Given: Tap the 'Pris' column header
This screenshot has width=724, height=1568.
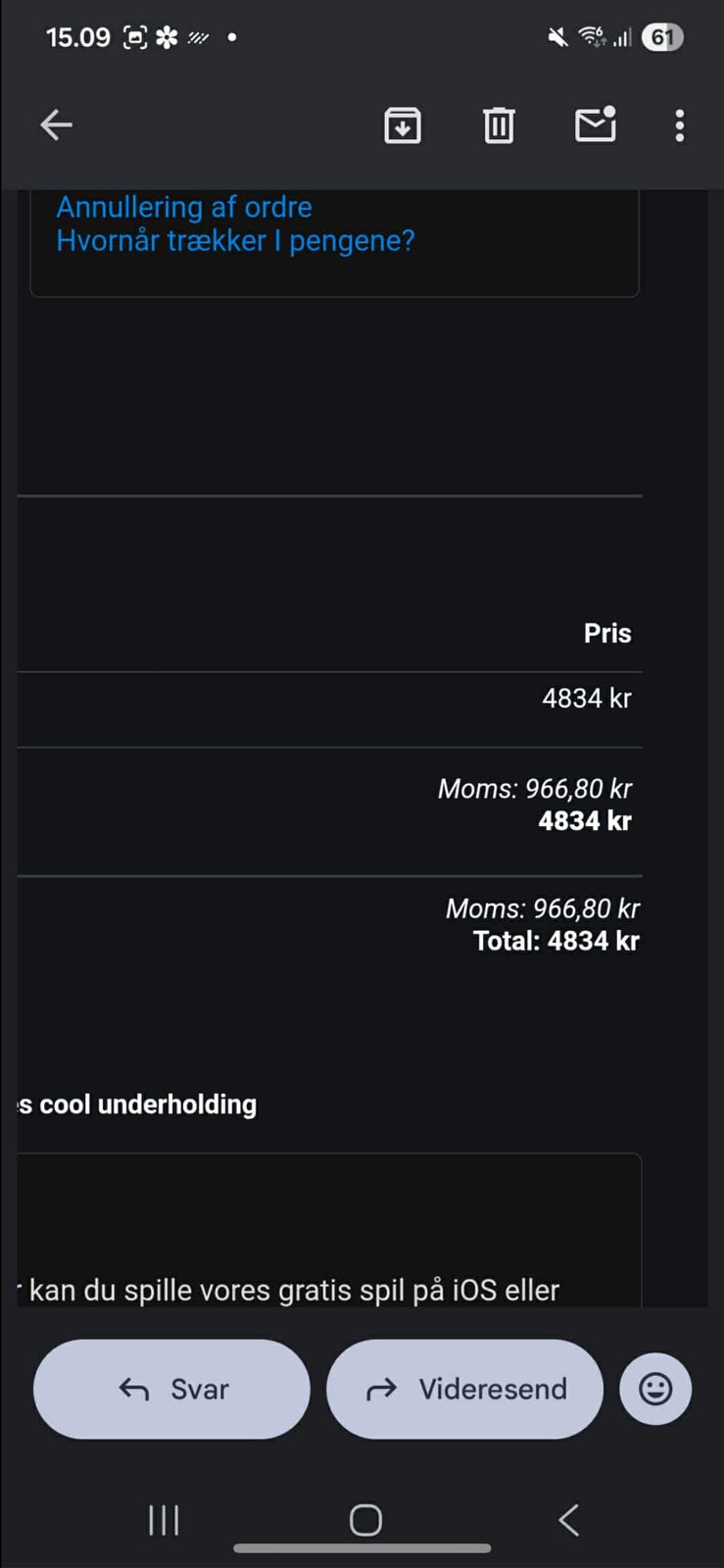Looking at the screenshot, I should pos(607,633).
